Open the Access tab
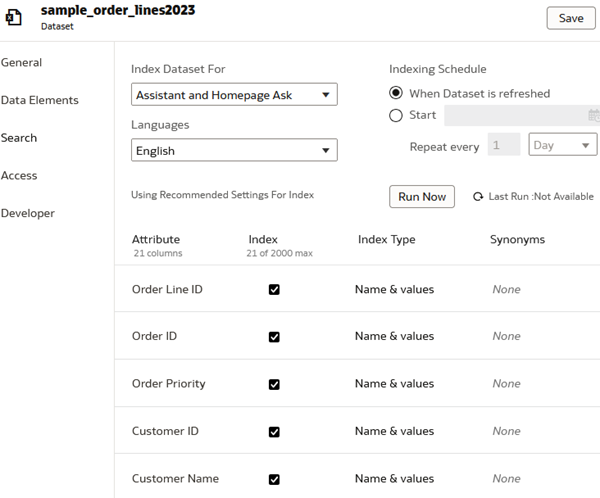Viewport: 600px width, 498px height. [x=19, y=175]
